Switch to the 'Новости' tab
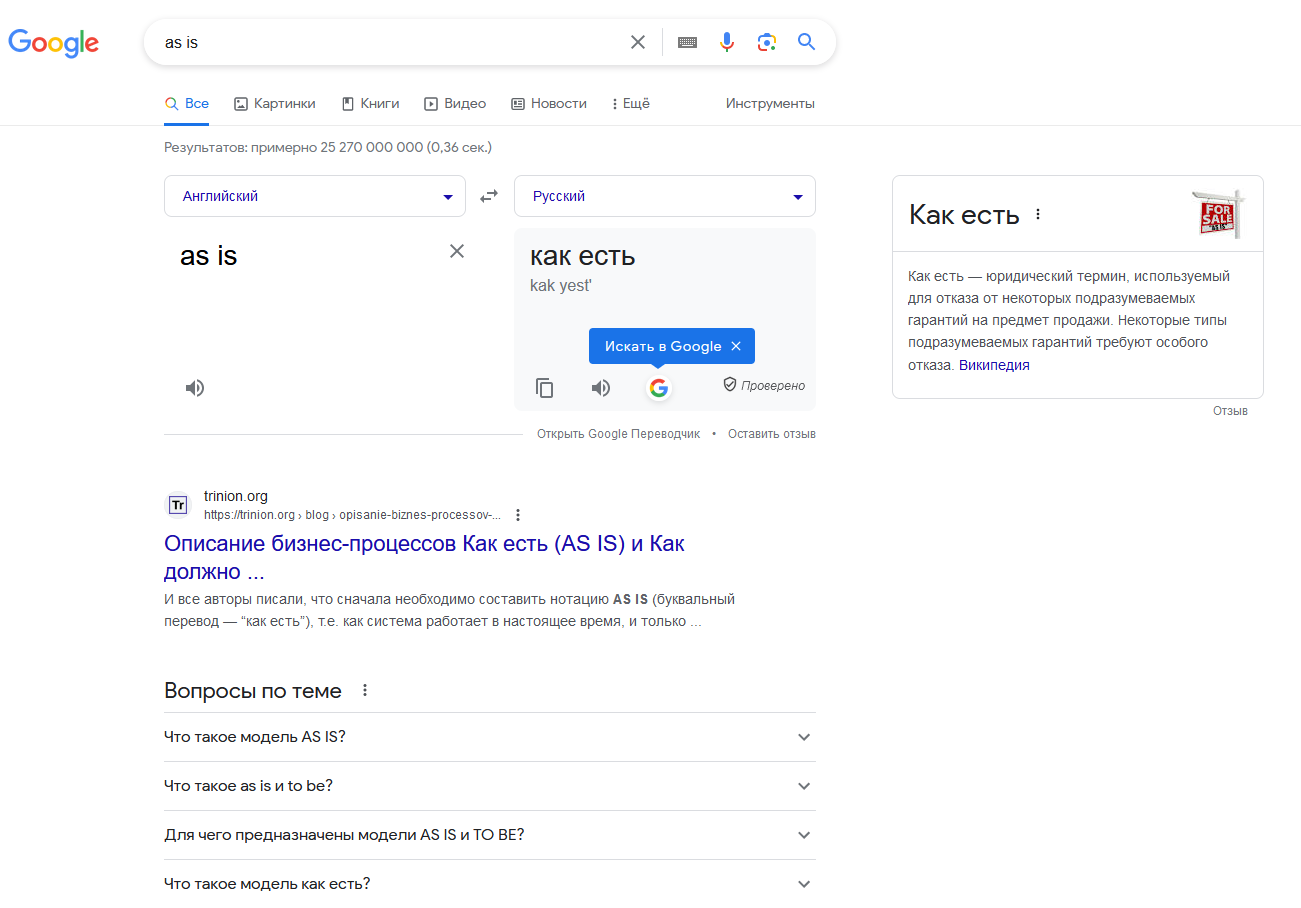Screen dimensions: 1301x908 549,103
